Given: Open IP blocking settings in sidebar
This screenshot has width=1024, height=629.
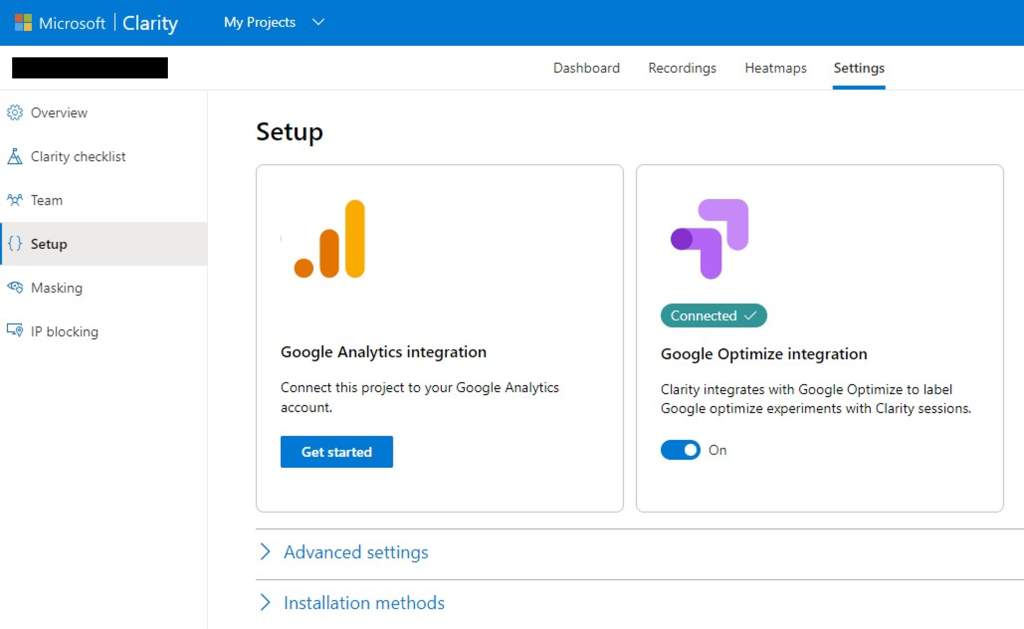Looking at the screenshot, I should 104,331.
